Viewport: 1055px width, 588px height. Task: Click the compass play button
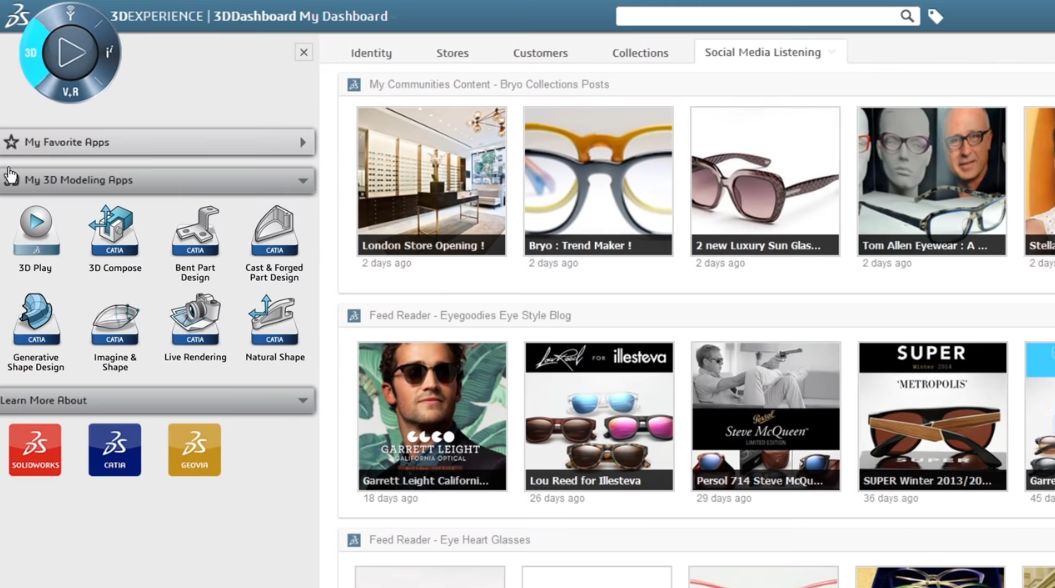(x=70, y=52)
